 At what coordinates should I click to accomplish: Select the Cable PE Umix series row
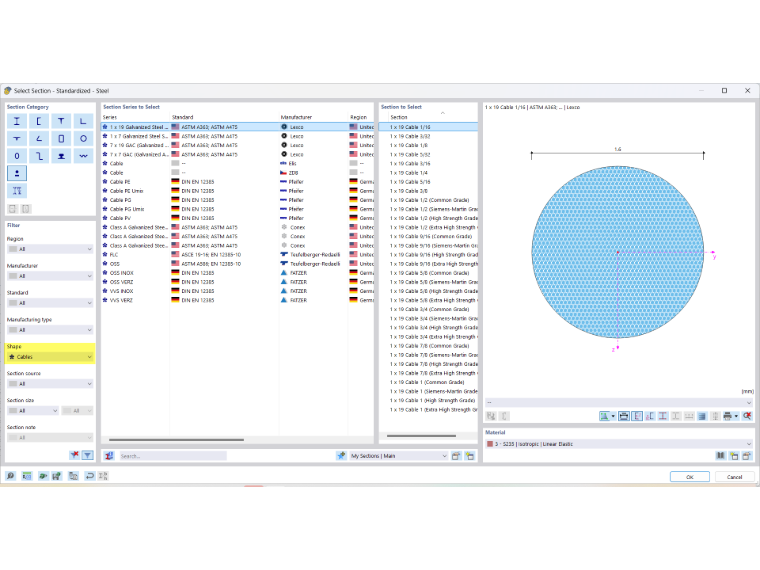click(238, 191)
